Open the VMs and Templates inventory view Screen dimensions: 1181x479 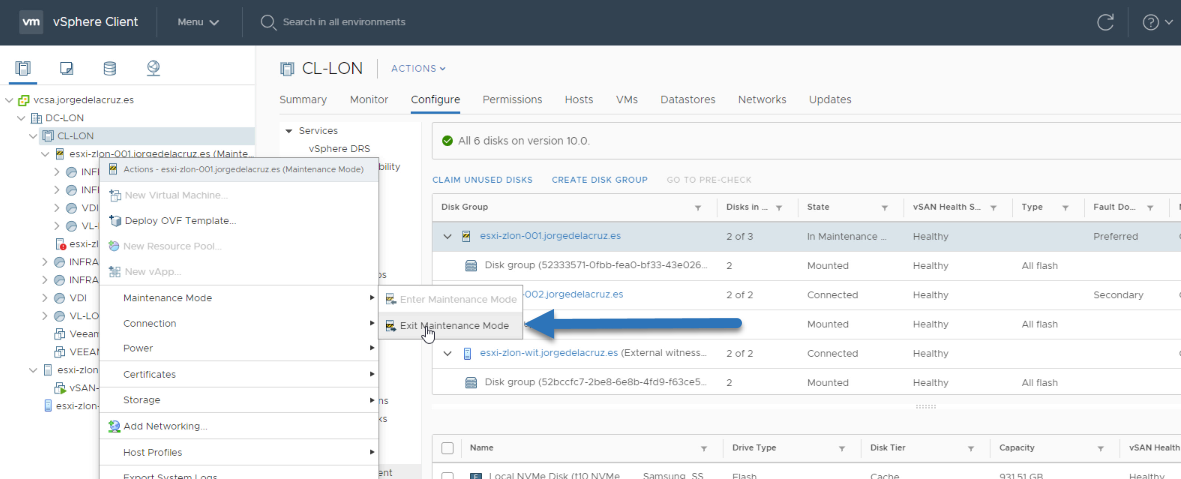click(x=66, y=69)
